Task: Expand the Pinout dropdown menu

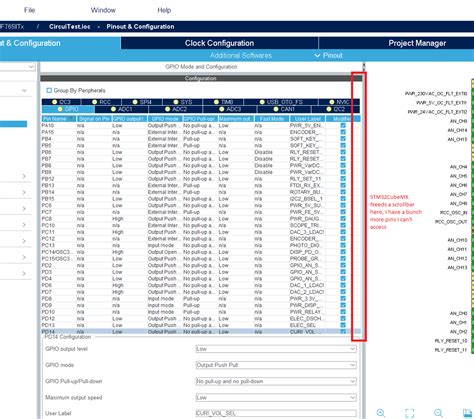Action: pyautogui.click(x=329, y=55)
